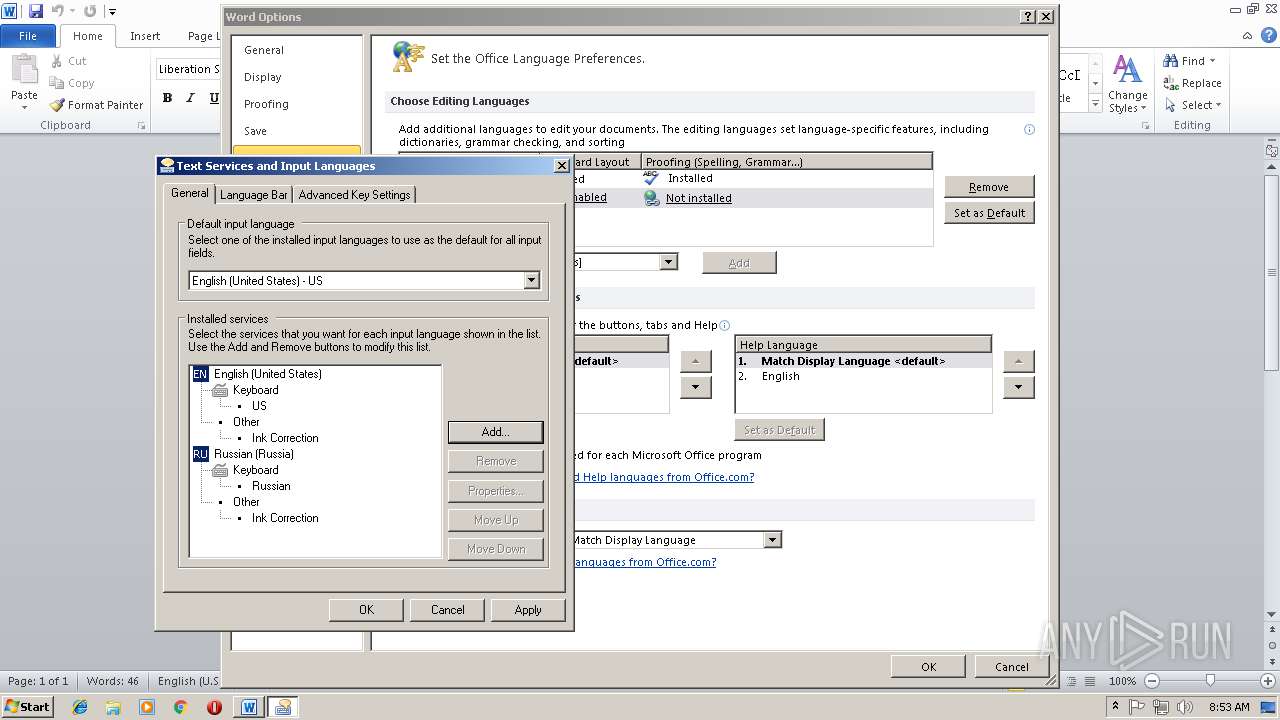Select Save category in Word Options
Screen dimensions: 1280x720
(296, 131)
